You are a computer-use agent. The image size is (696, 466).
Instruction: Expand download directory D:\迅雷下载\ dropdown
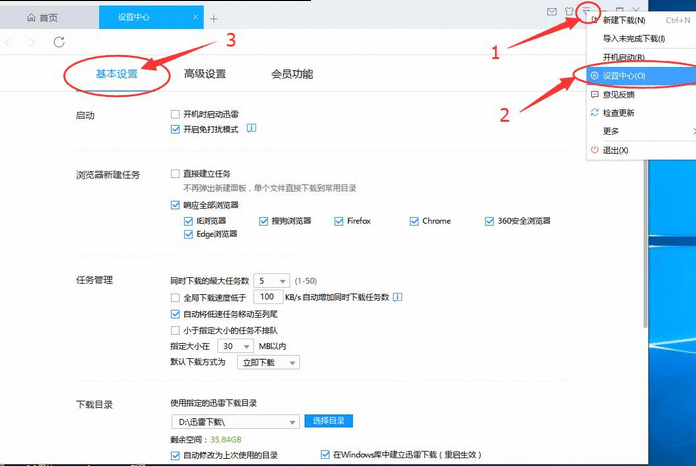pos(235,422)
